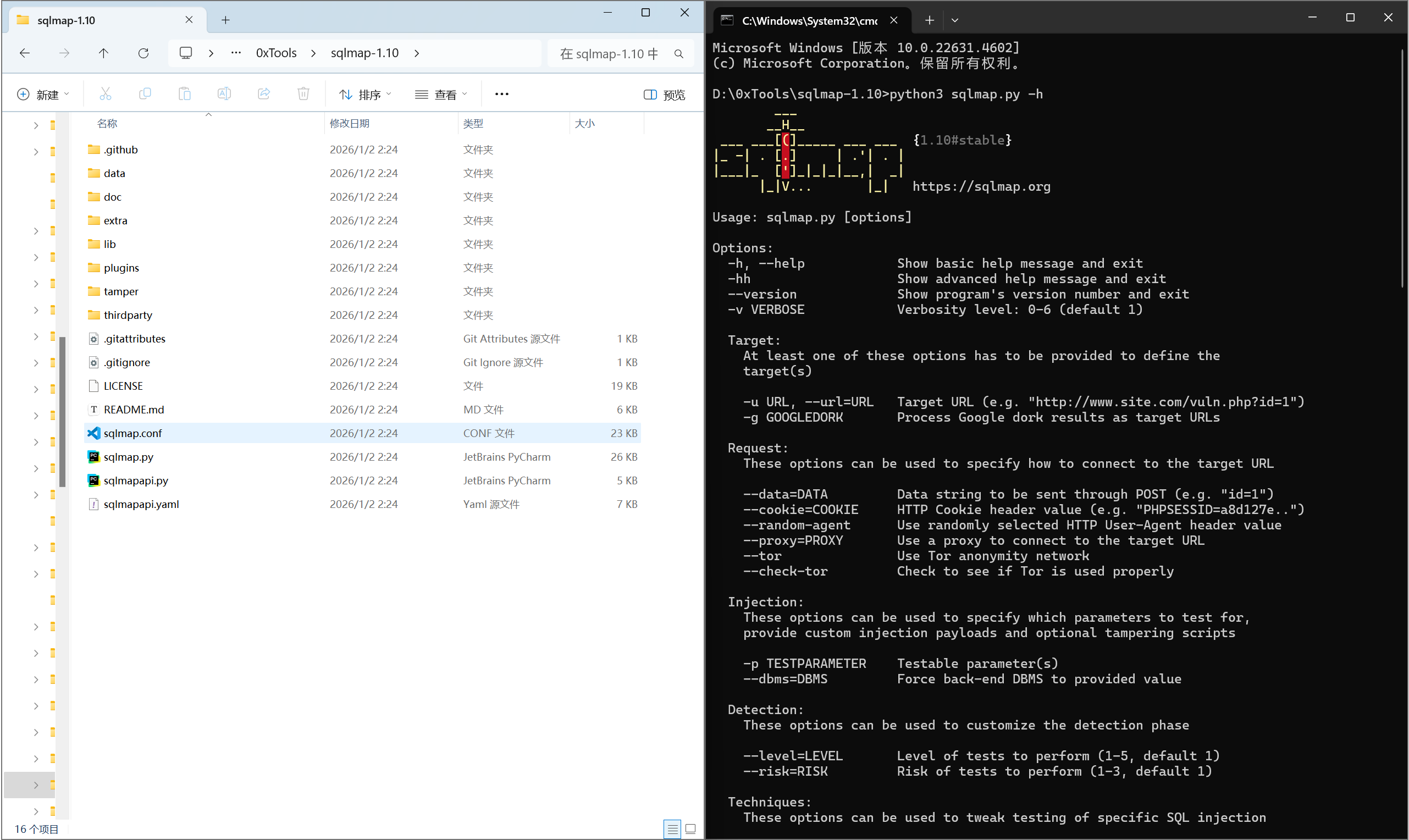
Task: Click the Cut scissors icon in toolbar
Action: (x=105, y=94)
